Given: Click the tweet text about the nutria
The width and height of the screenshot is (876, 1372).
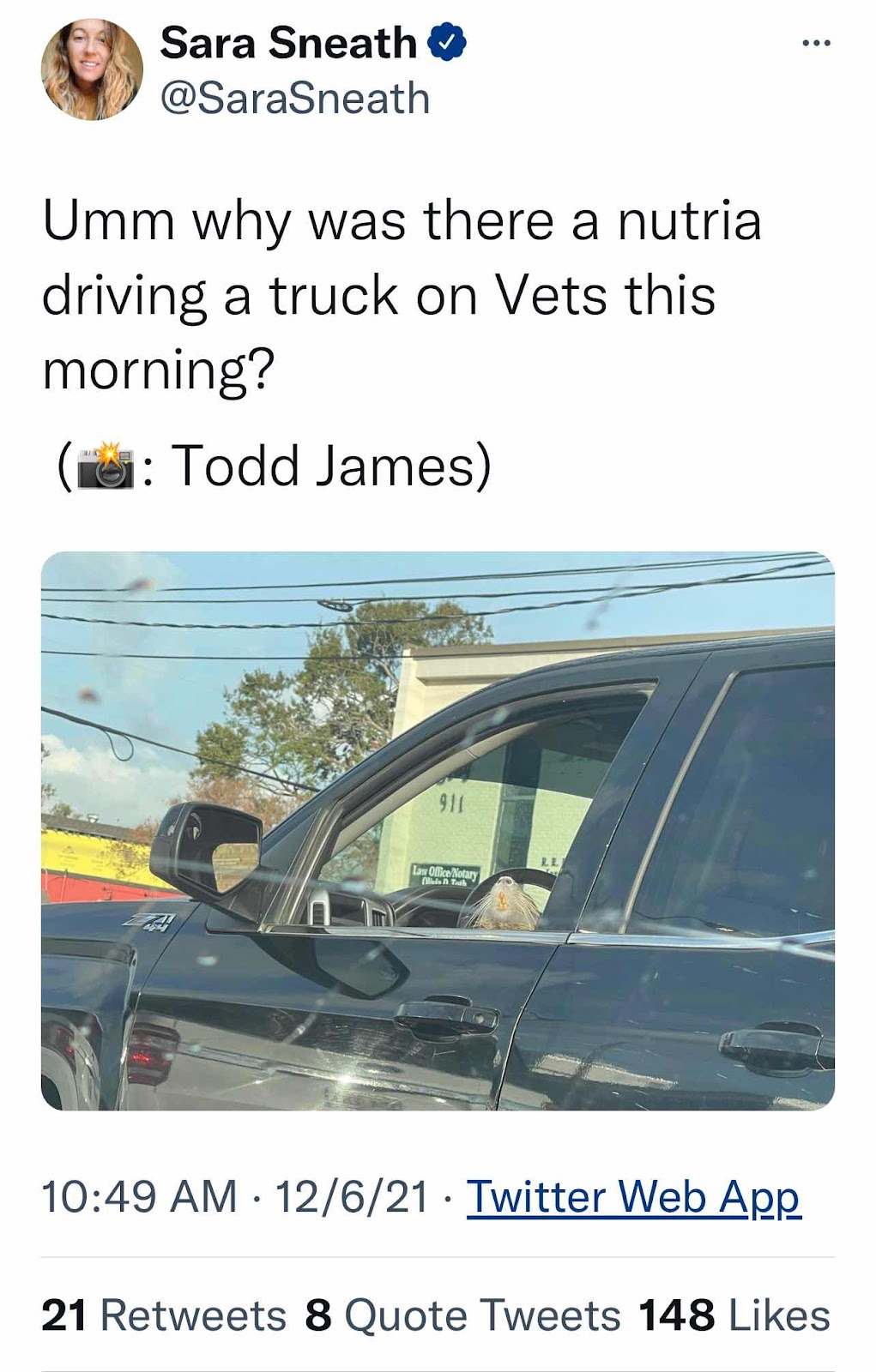Looking at the screenshot, I should point(402,295).
